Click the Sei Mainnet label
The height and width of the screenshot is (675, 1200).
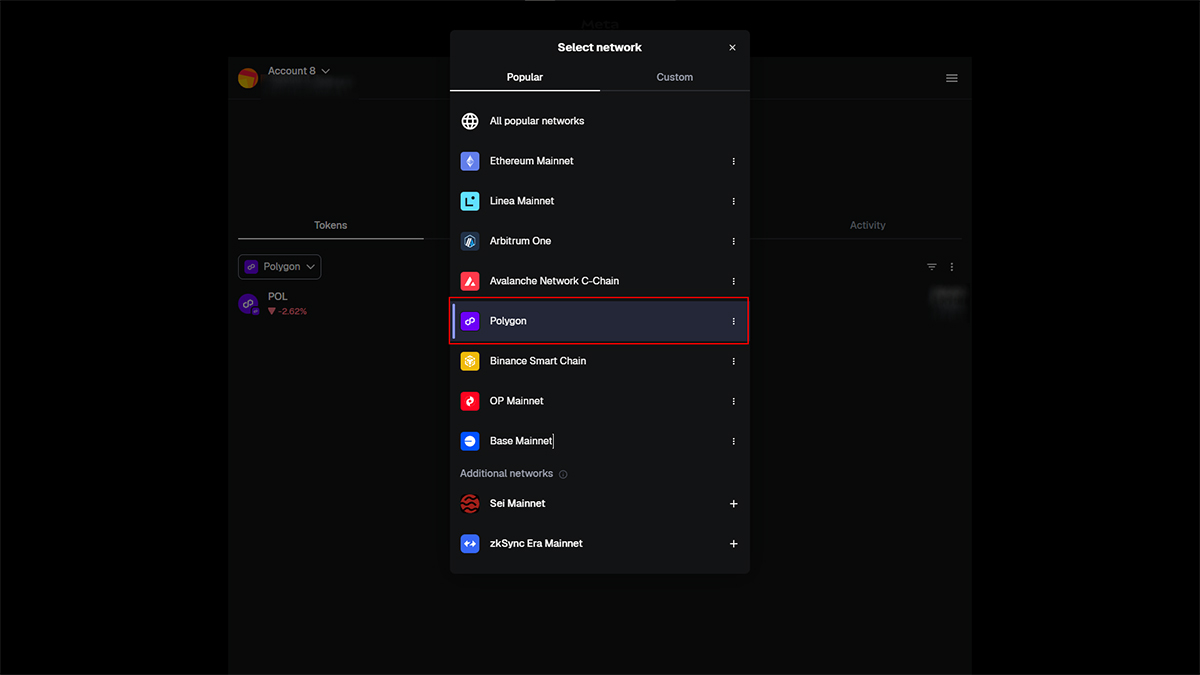[x=517, y=504]
